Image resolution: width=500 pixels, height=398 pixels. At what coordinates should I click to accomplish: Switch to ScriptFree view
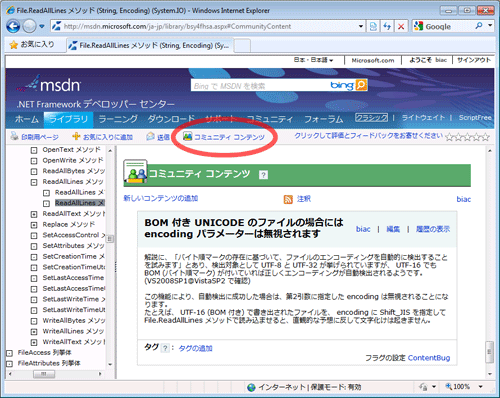pyautogui.click(x=475, y=117)
